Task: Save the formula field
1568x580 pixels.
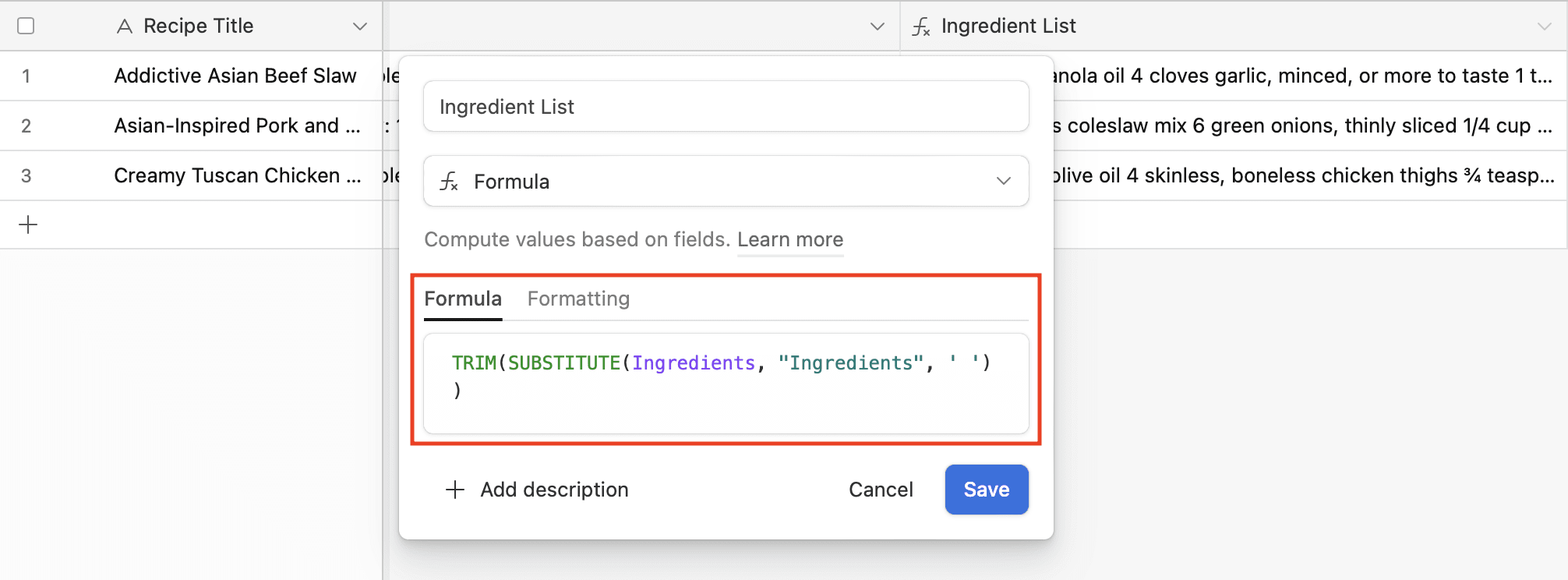Action: (x=987, y=490)
